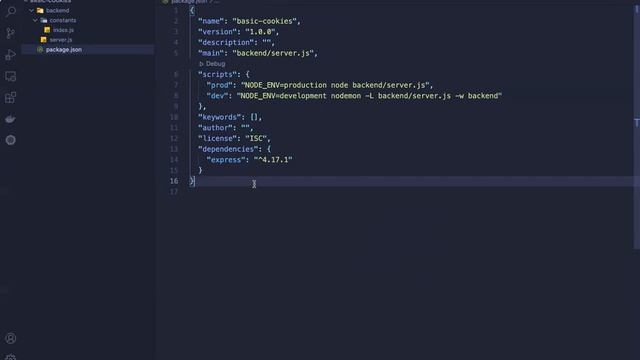640x360 pixels.
Task: Open the Search view in activity bar
Action: tap(11, 11)
